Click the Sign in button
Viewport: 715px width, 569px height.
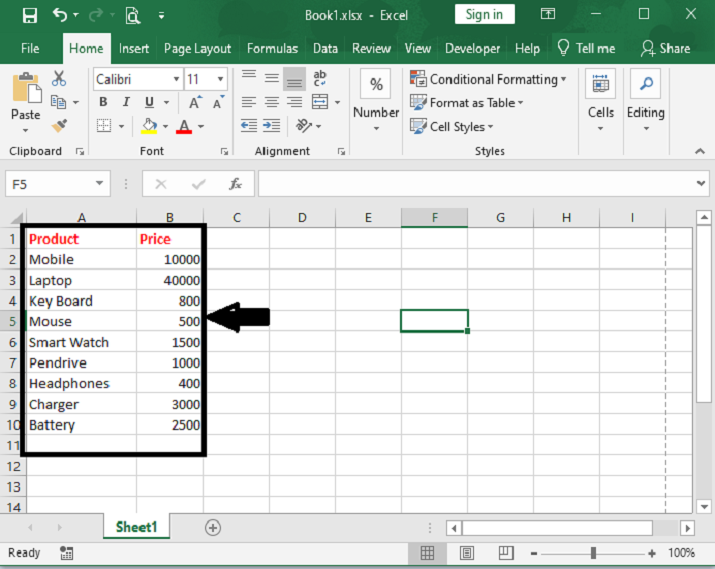484,15
